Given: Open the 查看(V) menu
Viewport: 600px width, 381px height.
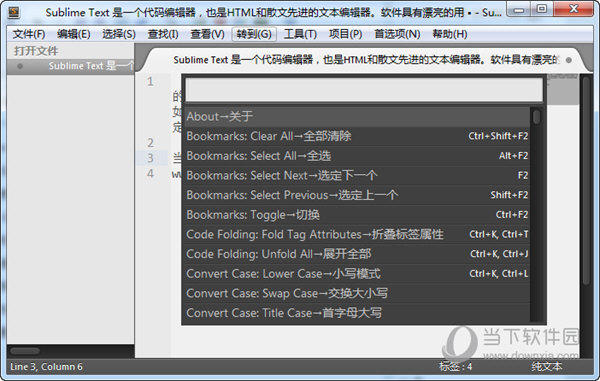Looking at the screenshot, I should (x=207, y=34).
